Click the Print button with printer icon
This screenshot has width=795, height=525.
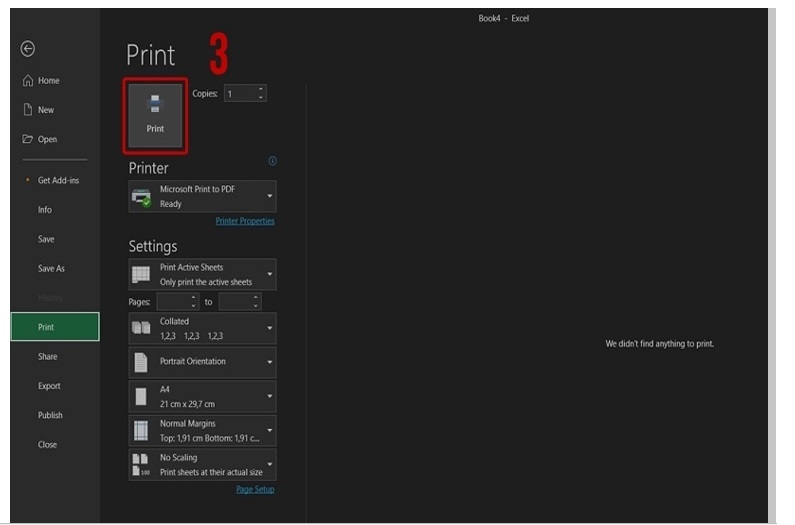click(155, 115)
